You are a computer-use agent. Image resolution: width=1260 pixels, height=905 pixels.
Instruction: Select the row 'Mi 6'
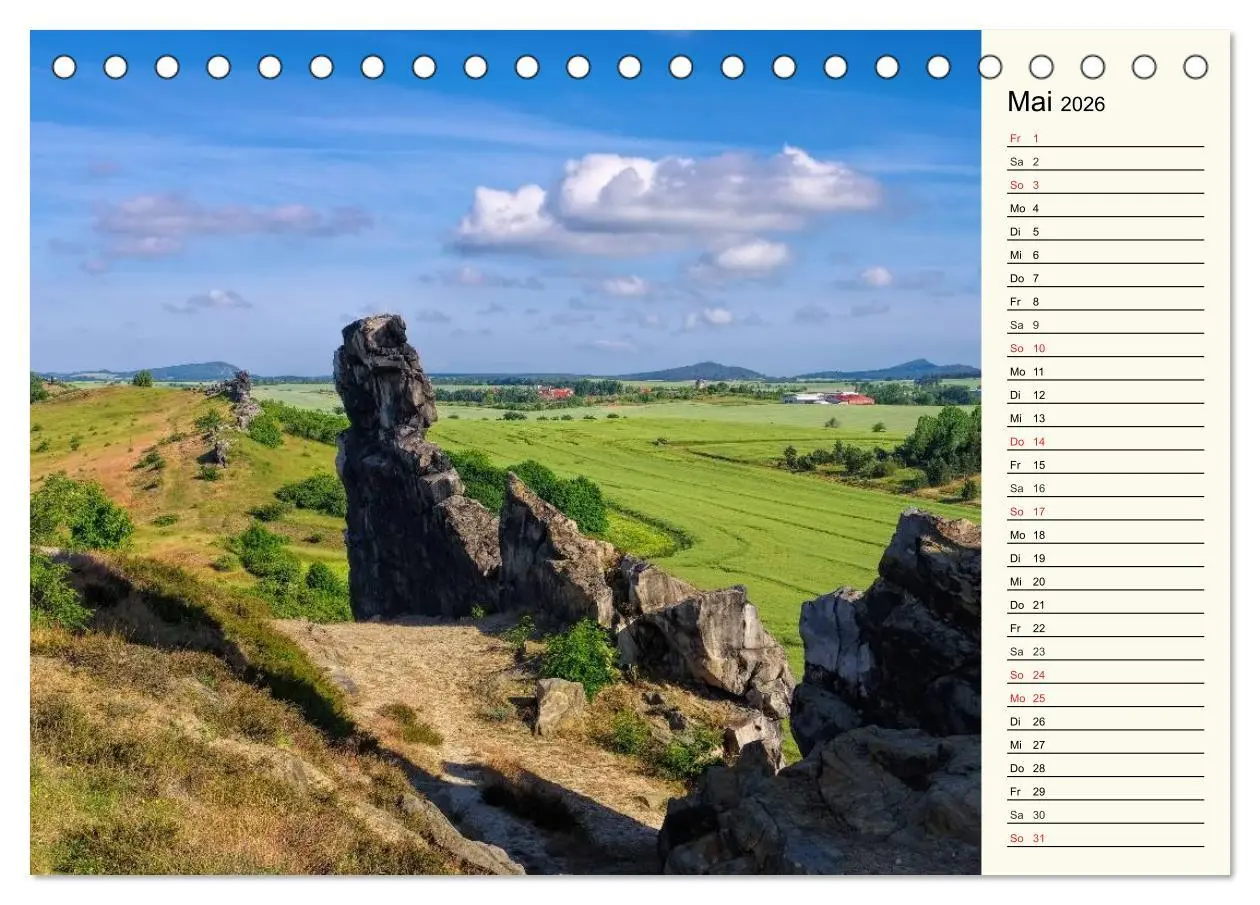pyautogui.click(x=1106, y=255)
